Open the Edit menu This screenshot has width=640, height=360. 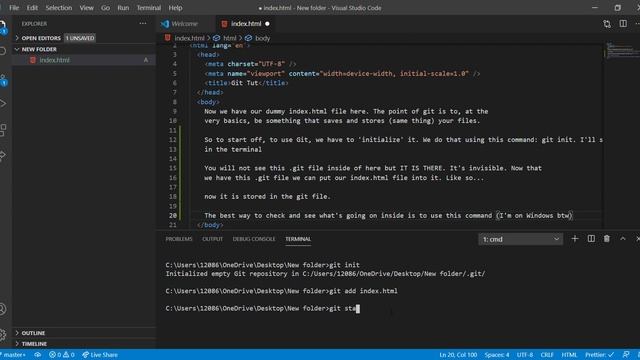tap(32, 8)
